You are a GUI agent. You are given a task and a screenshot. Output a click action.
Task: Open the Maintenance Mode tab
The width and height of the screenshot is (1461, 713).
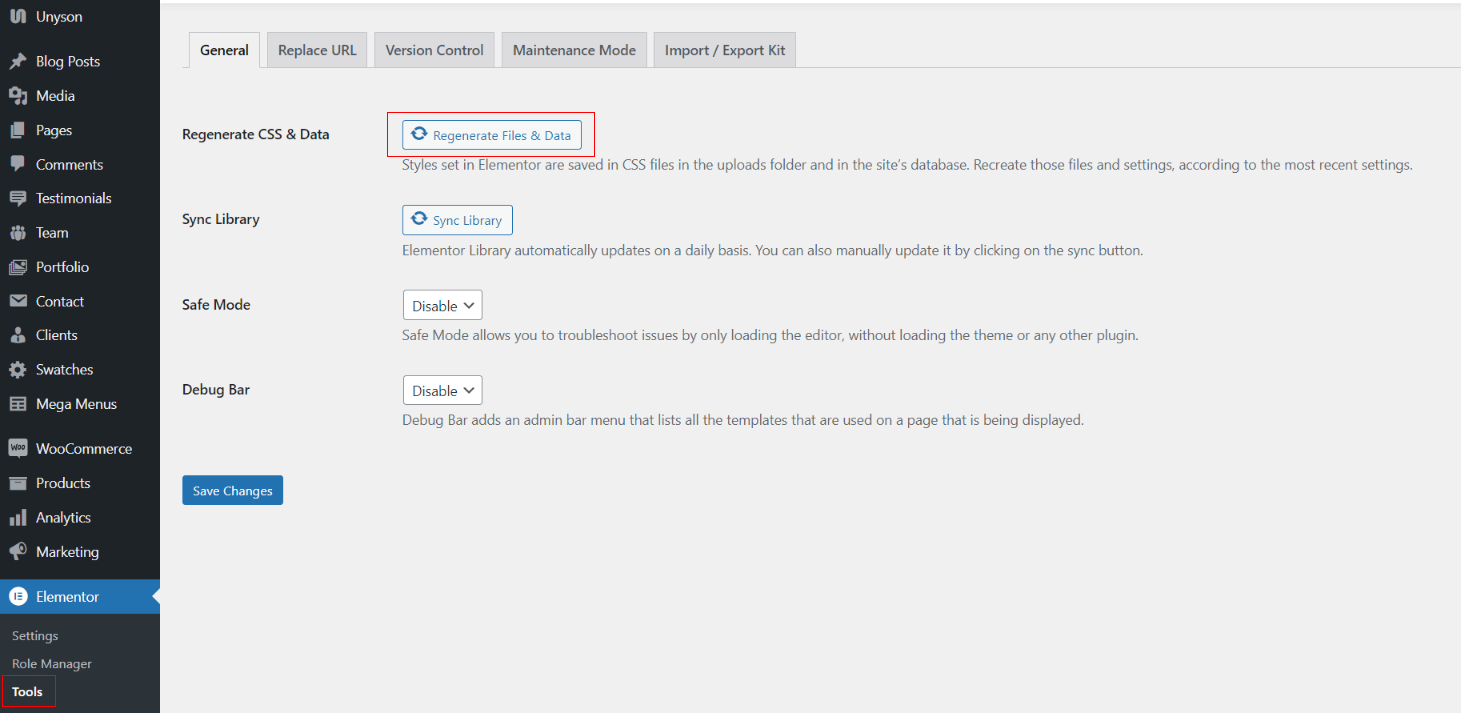point(574,50)
